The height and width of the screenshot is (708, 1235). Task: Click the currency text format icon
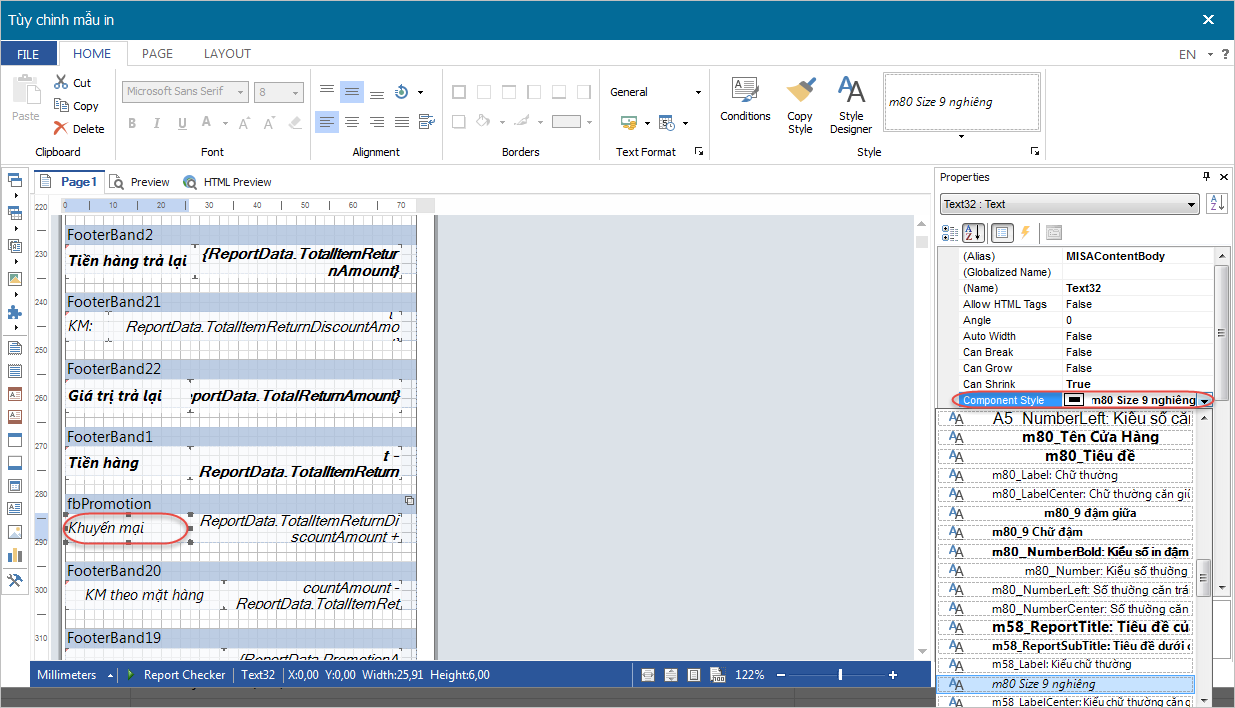(x=629, y=123)
